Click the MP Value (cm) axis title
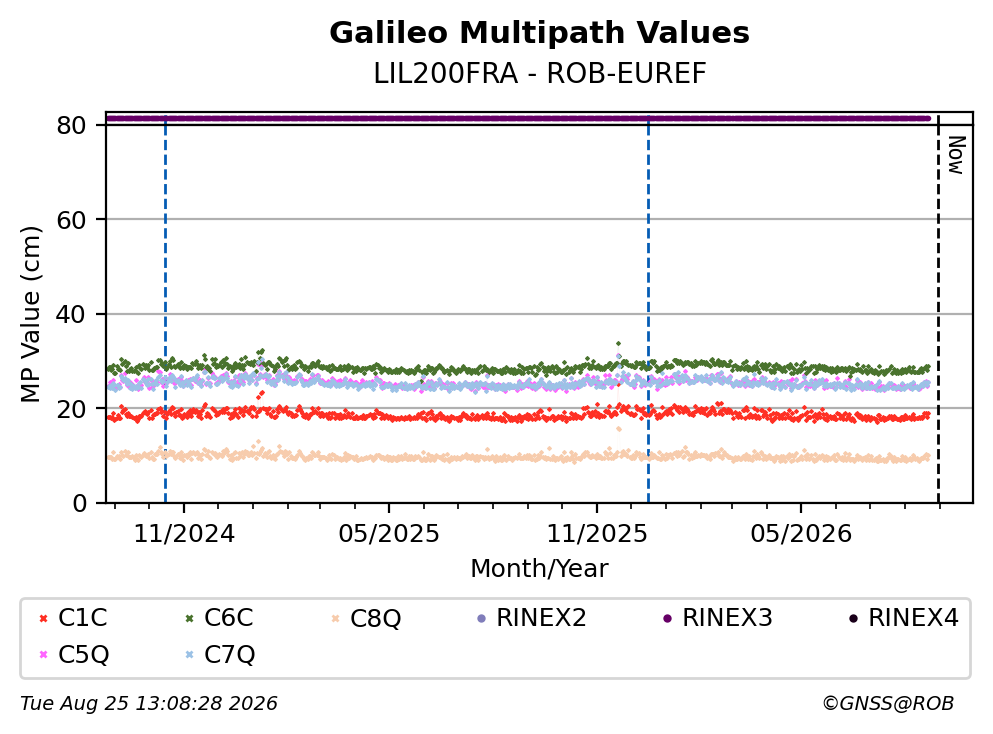The image size is (993, 734). (30, 314)
